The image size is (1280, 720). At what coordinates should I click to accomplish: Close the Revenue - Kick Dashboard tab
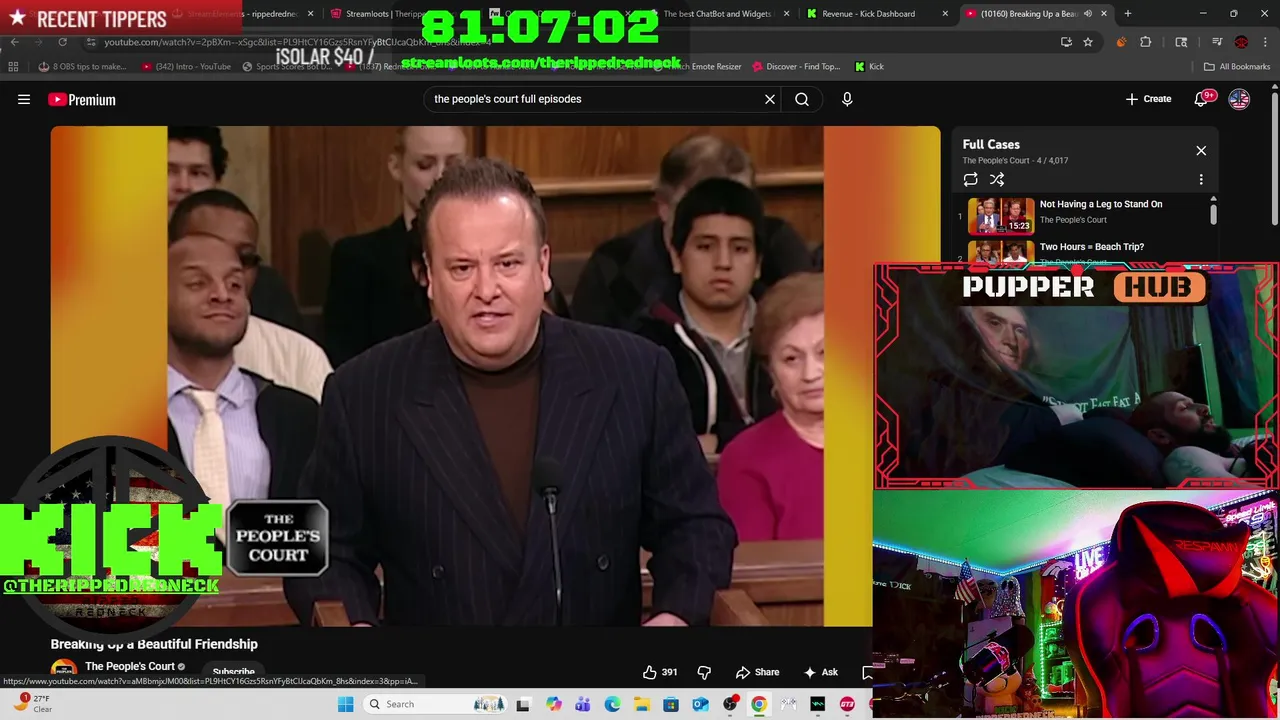point(945,14)
